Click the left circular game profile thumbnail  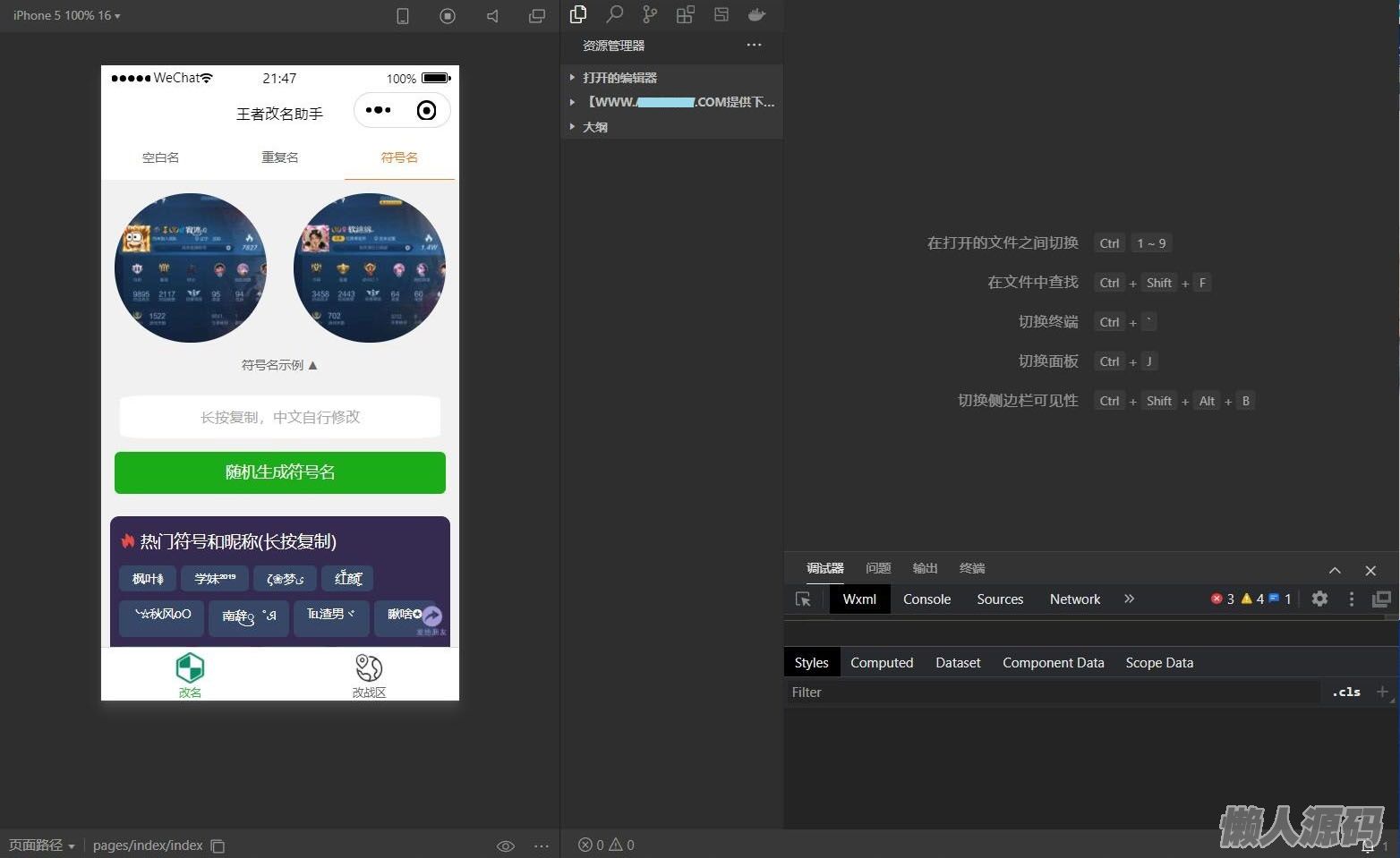point(191,268)
